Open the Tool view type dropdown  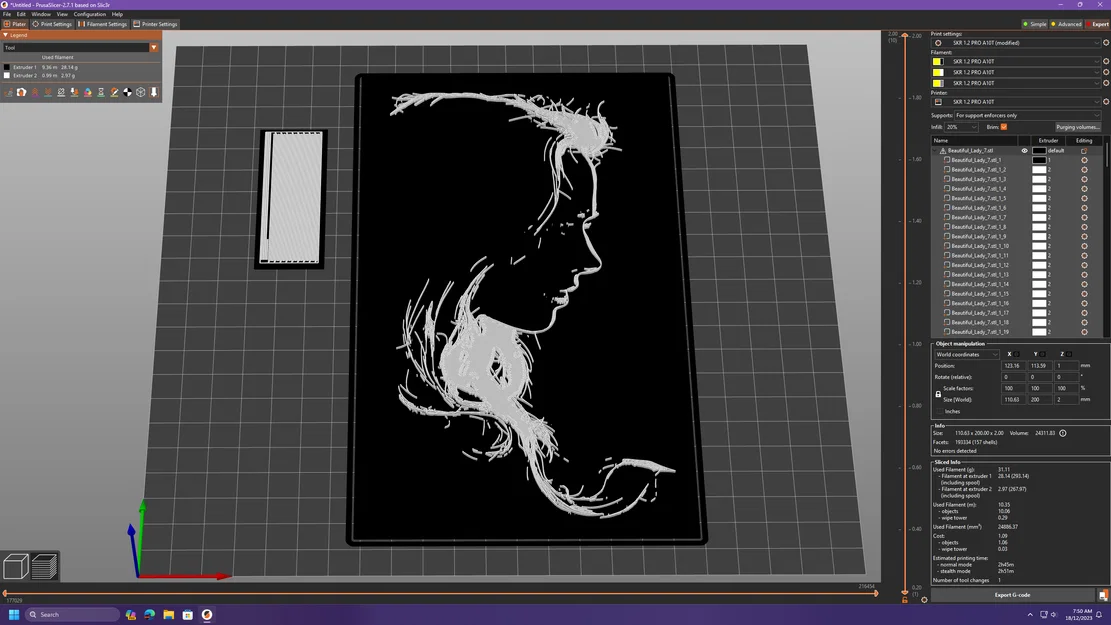[80, 47]
